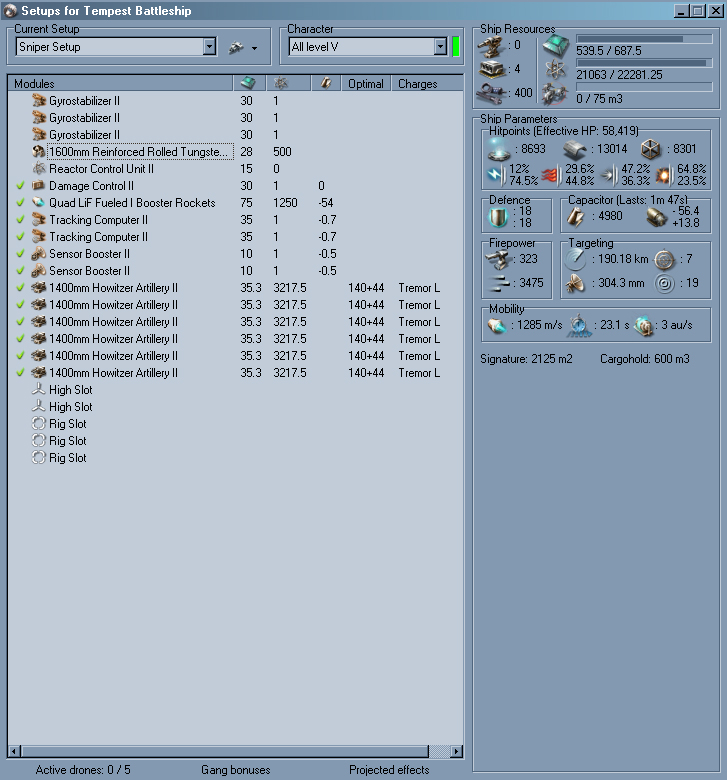Click the Cargohold: 600 m3 value

tap(644, 359)
